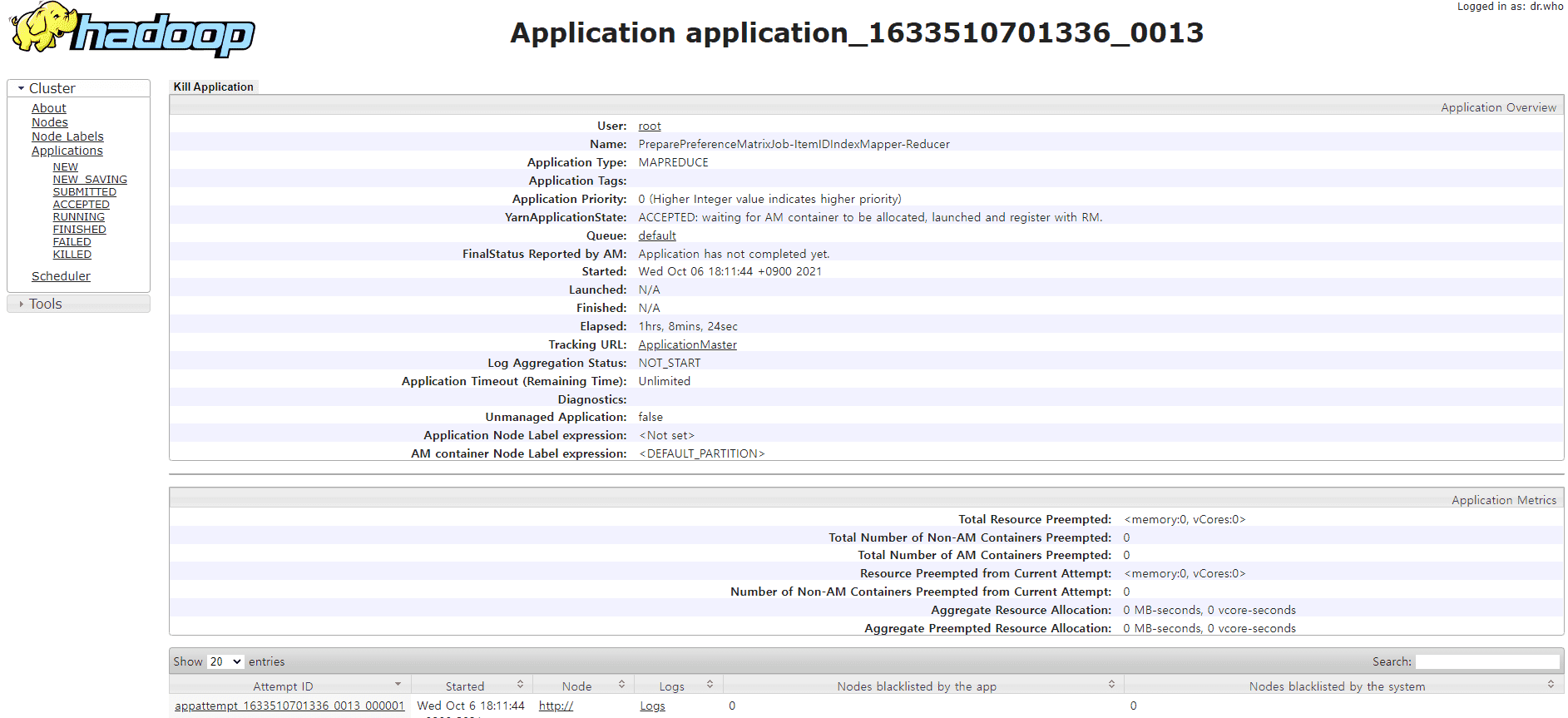
Task: Open the Show entries count dropdown
Action: pyautogui.click(x=225, y=661)
